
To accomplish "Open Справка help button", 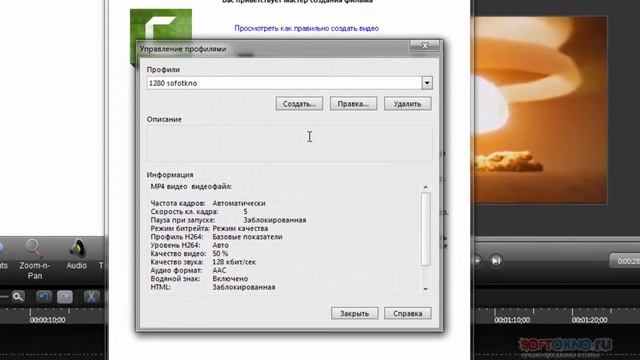I will (408, 313).
